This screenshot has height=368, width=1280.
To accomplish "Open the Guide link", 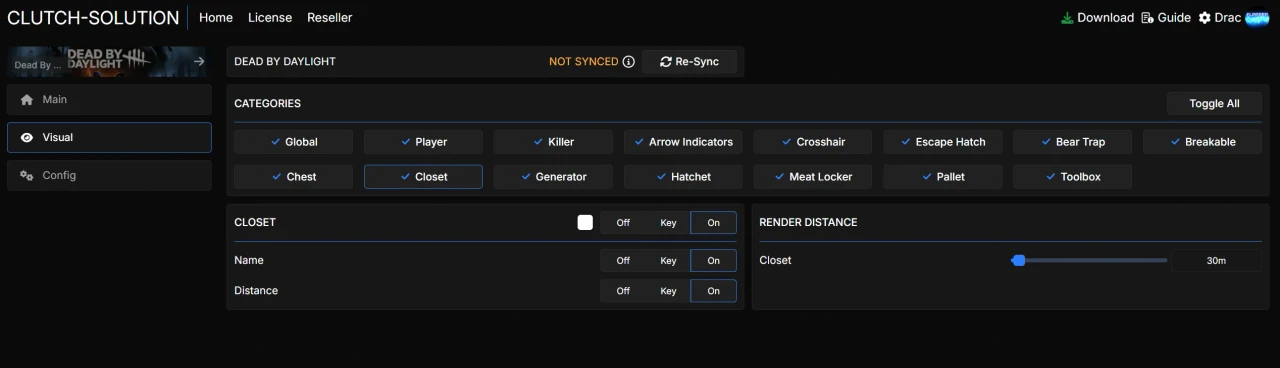I will click(1166, 18).
